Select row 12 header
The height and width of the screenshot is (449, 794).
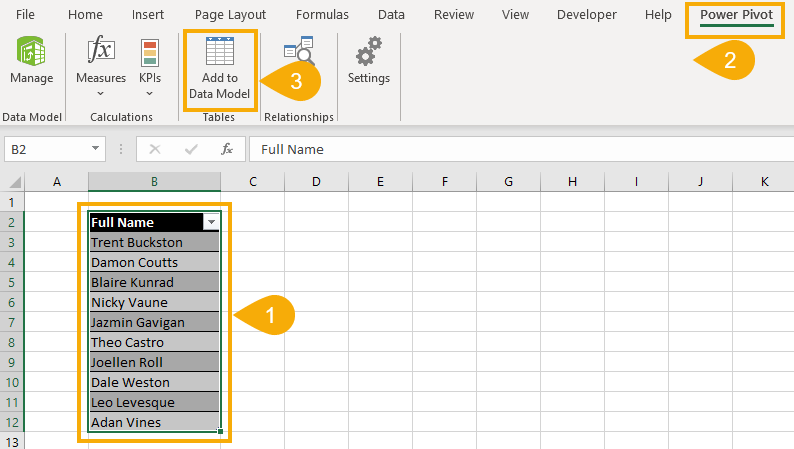click(x=12, y=422)
